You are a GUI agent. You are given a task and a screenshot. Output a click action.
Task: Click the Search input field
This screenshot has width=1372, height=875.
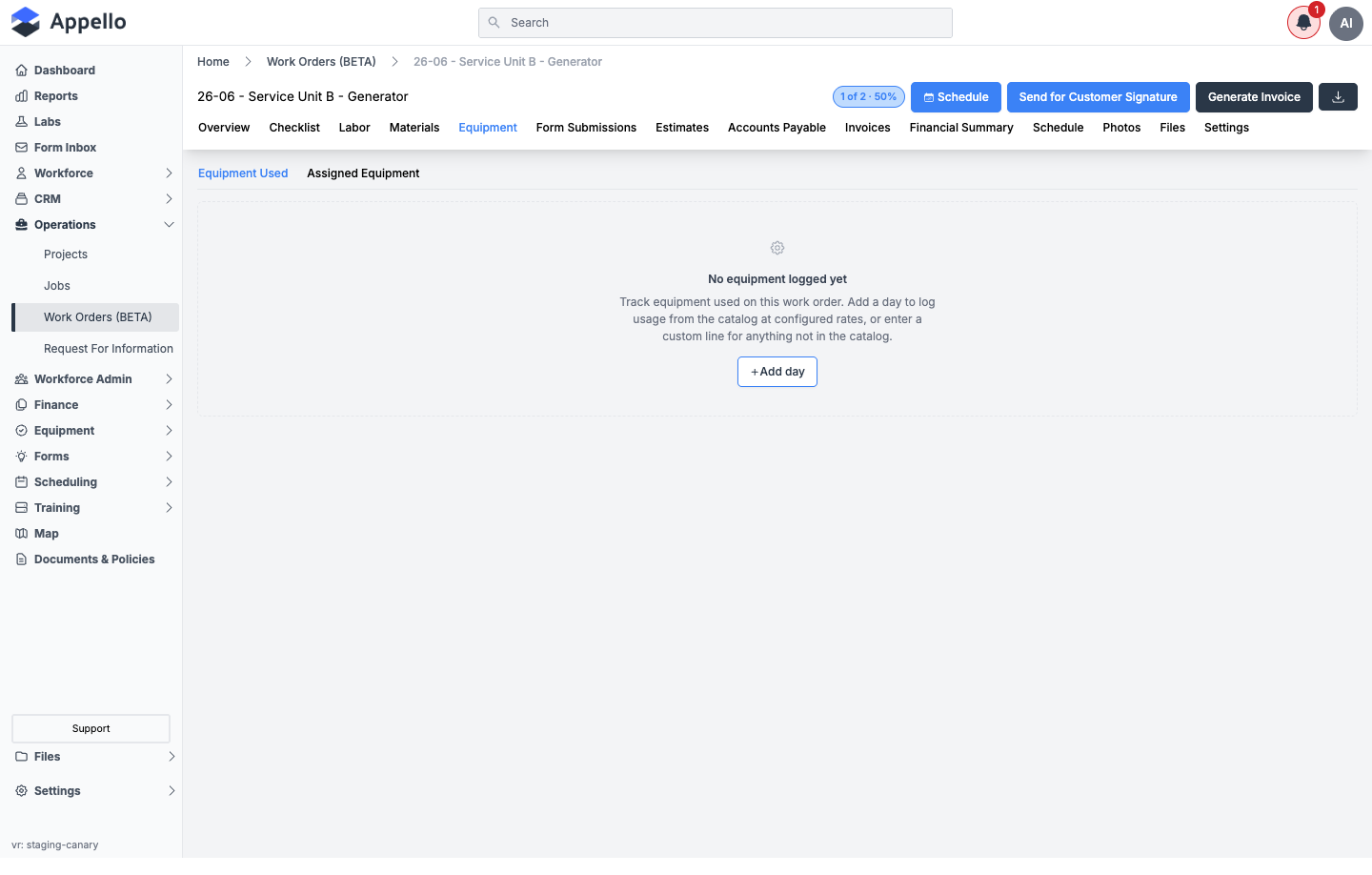coord(716,23)
